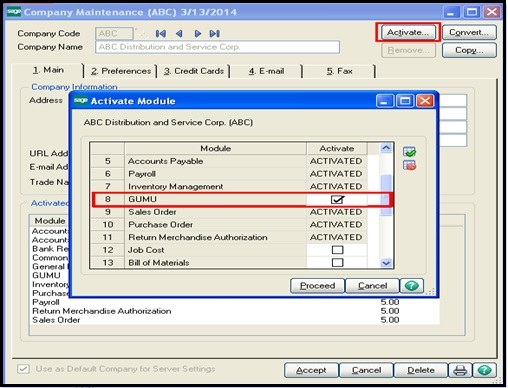Select Payroll in activated modules list
The width and height of the screenshot is (508, 388).
[x=46, y=302]
